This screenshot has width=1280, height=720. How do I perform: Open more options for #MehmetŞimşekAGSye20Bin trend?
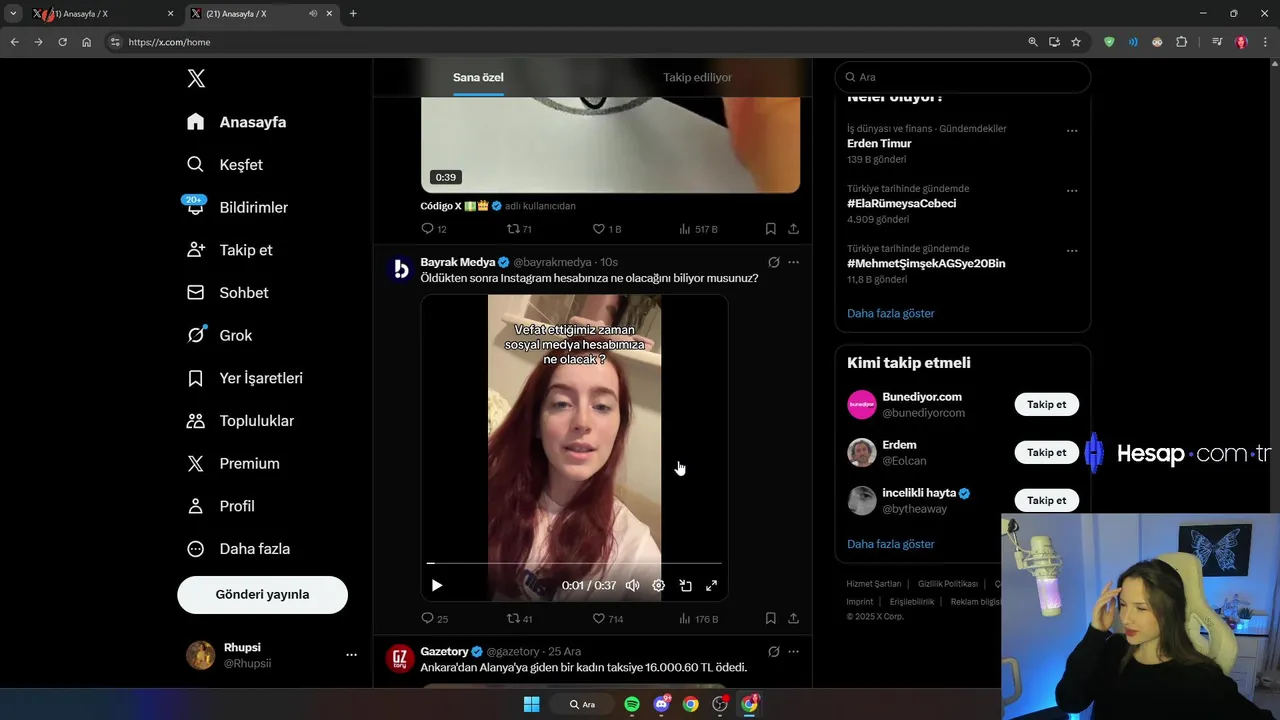coord(1072,250)
